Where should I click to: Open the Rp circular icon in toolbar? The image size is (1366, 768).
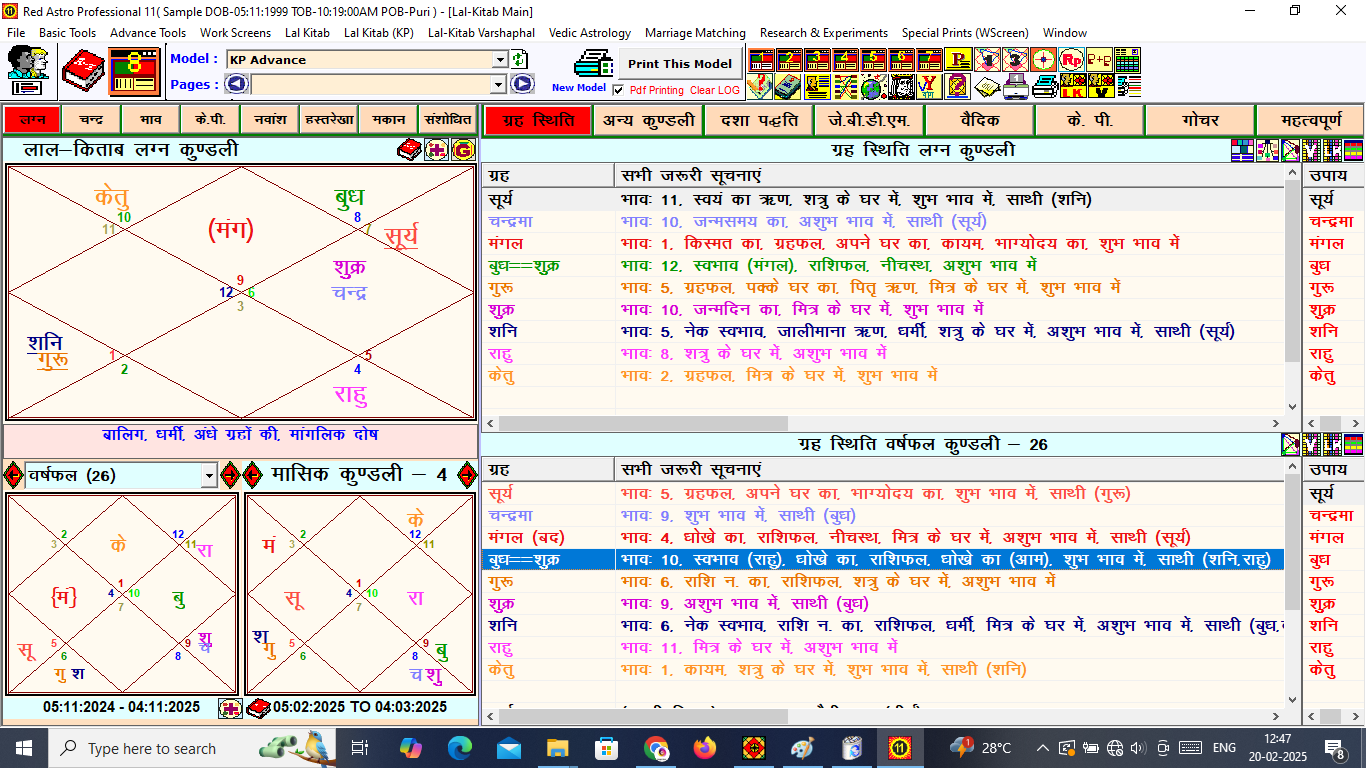pyautogui.click(x=1072, y=59)
